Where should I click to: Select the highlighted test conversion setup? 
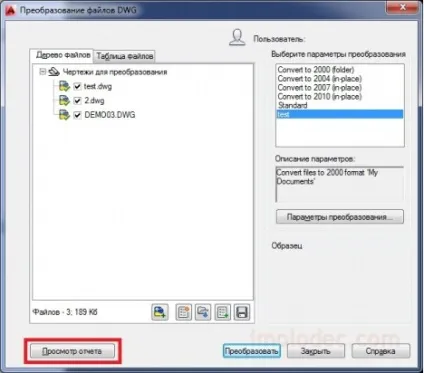pyautogui.click(x=340, y=114)
